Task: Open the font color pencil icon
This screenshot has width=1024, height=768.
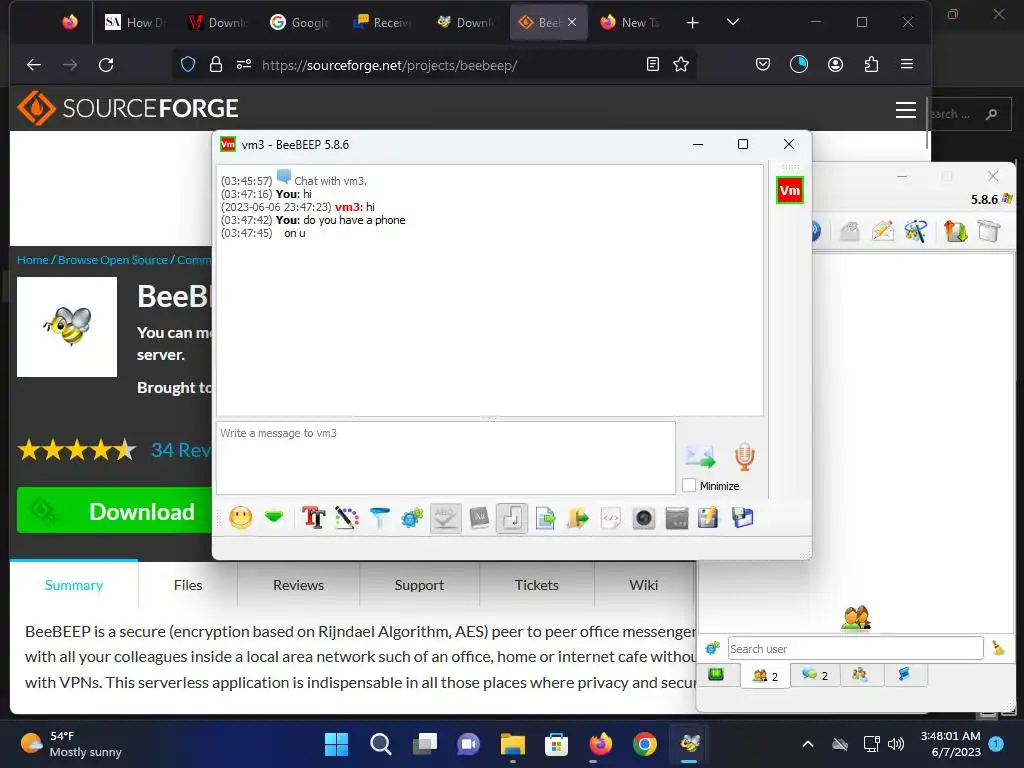Action: tap(347, 518)
